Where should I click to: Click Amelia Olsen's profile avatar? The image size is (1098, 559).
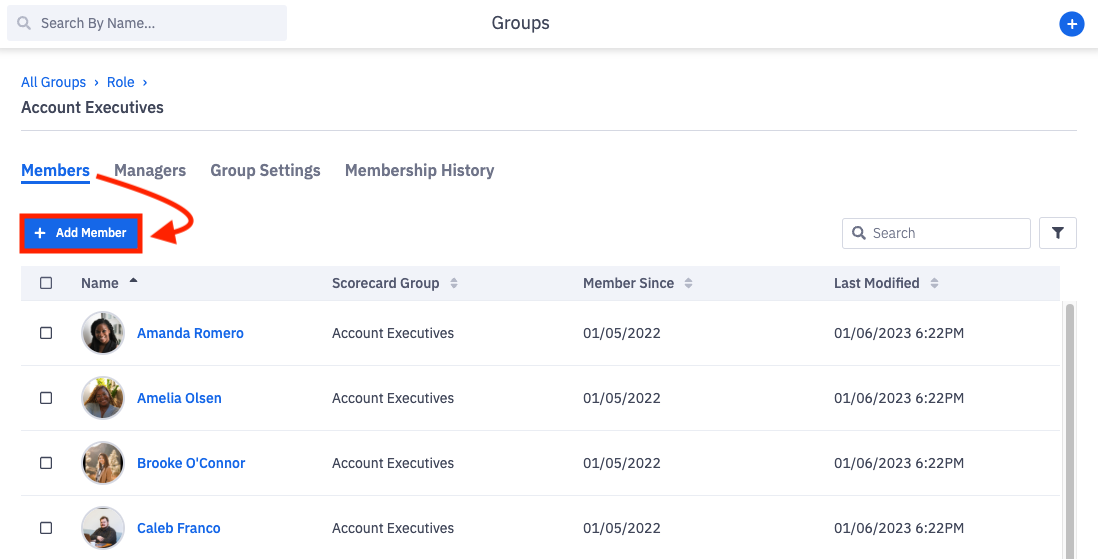(x=103, y=398)
